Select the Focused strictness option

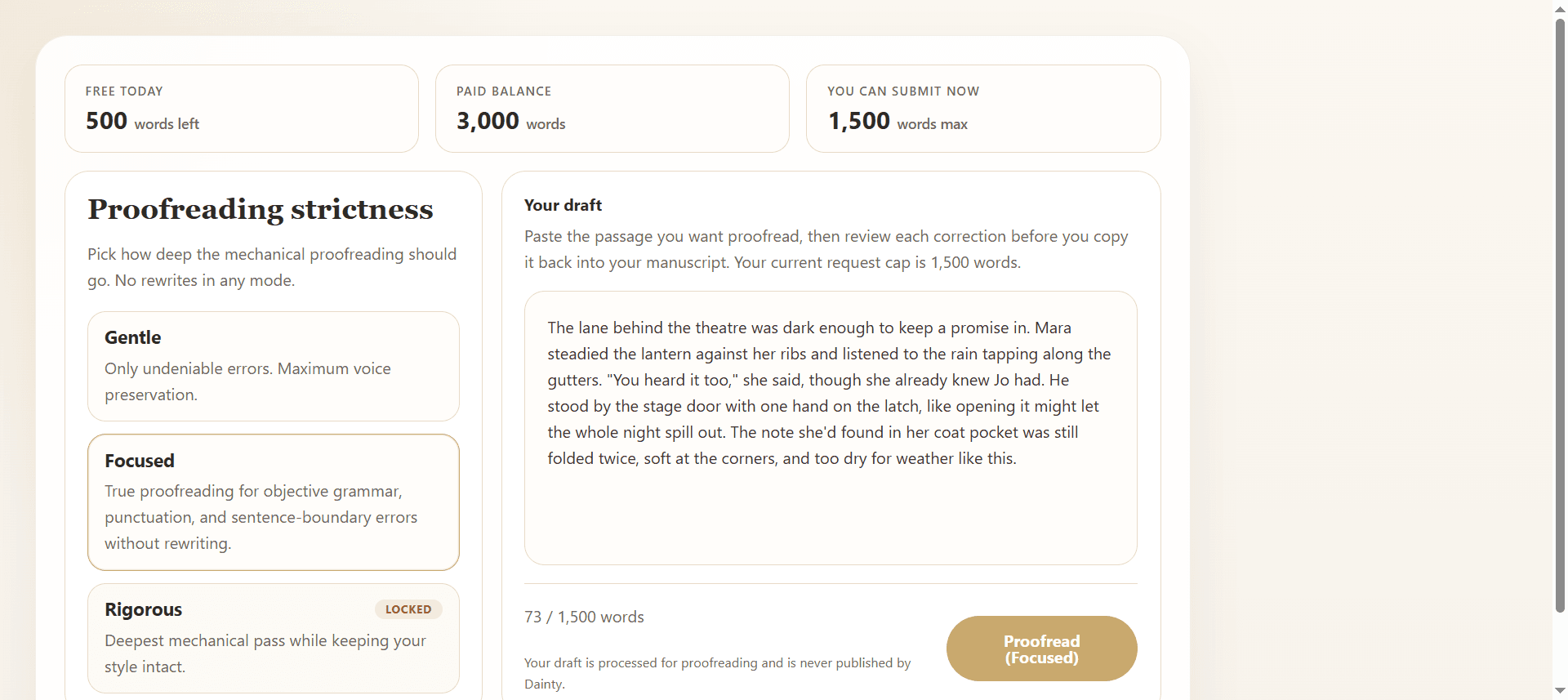click(273, 502)
